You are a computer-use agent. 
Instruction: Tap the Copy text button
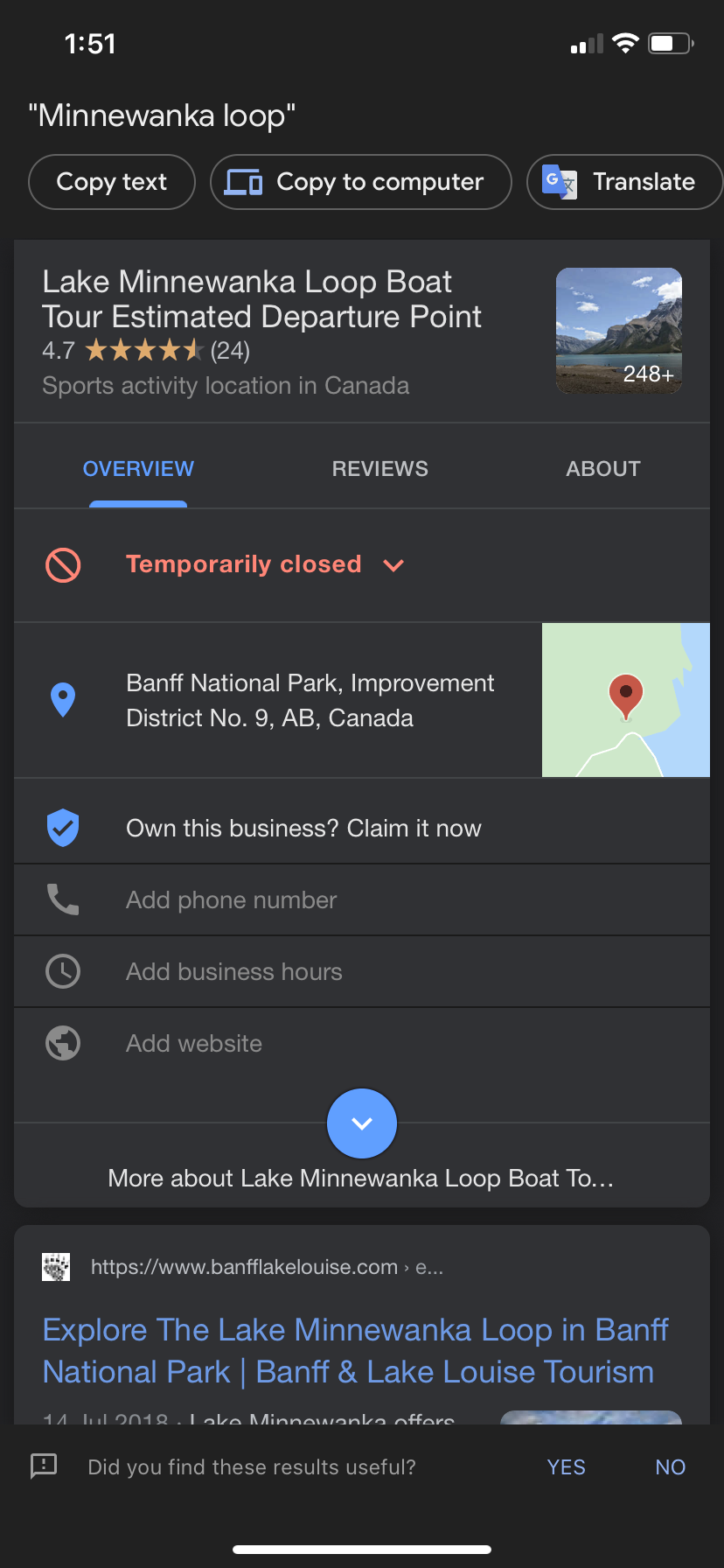pyautogui.click(x=112, y=182)
